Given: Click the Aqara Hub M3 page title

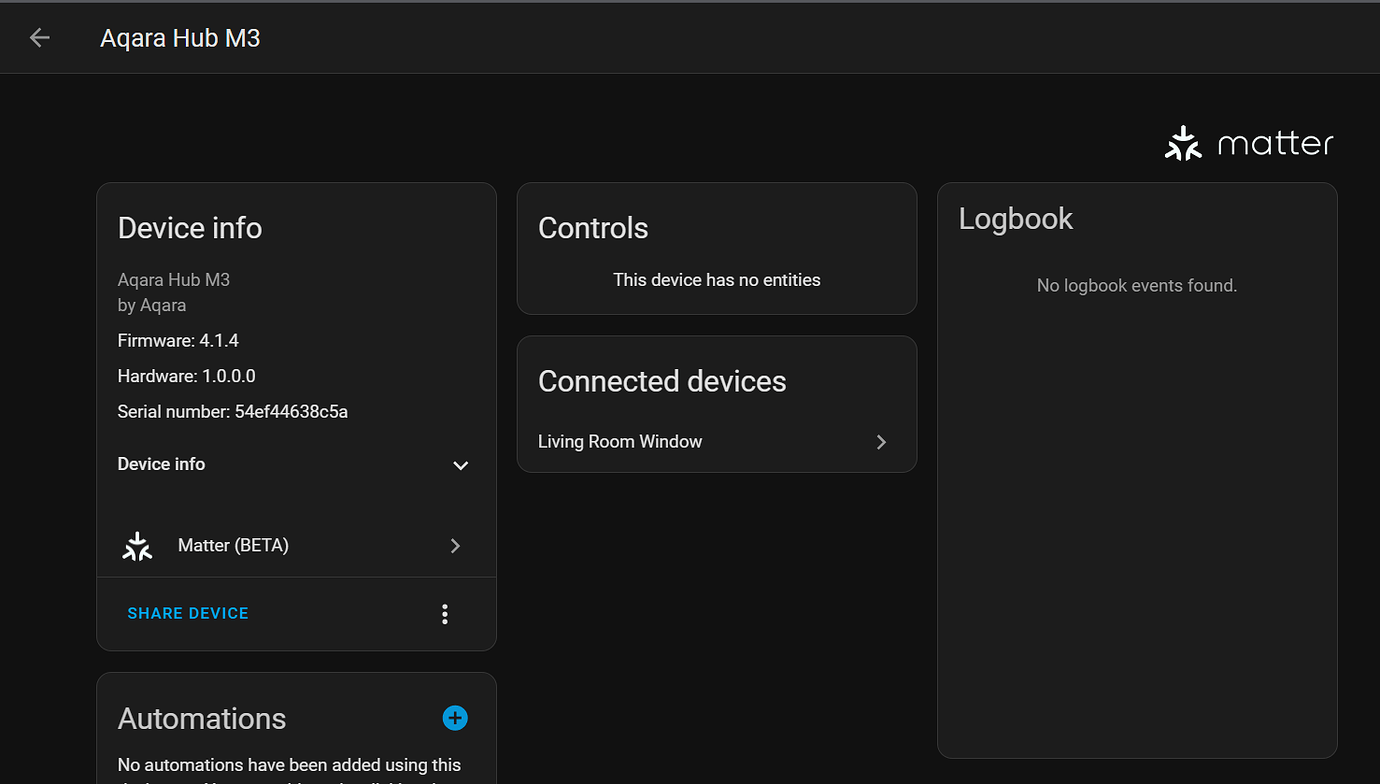Looking at the screenshot, I should coord(180,37).
